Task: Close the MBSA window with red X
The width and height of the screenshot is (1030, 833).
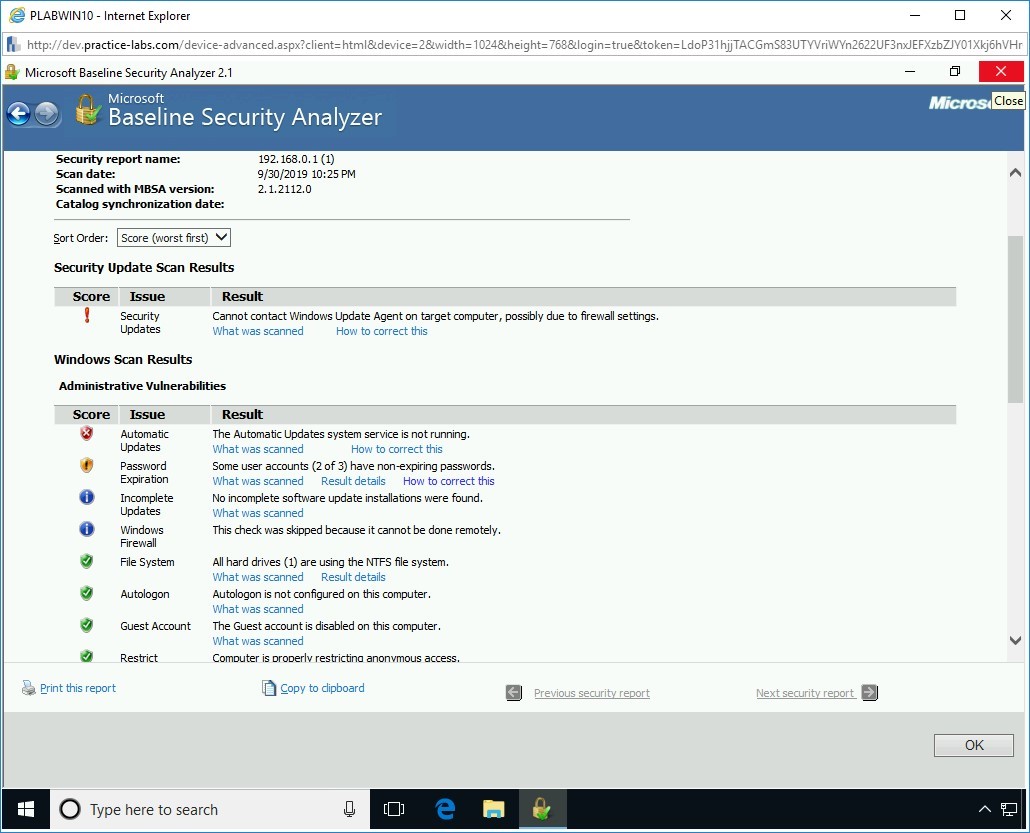Action: click(1000, 72)
